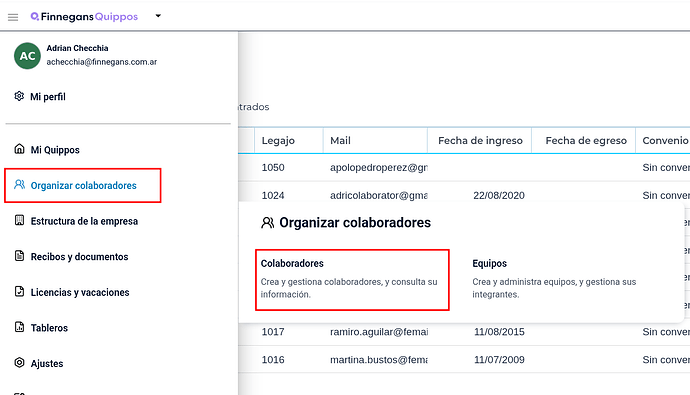Select legajo 1050 cell
The image size is (690, 395).
pyautogui.click(x=273, y=168)
